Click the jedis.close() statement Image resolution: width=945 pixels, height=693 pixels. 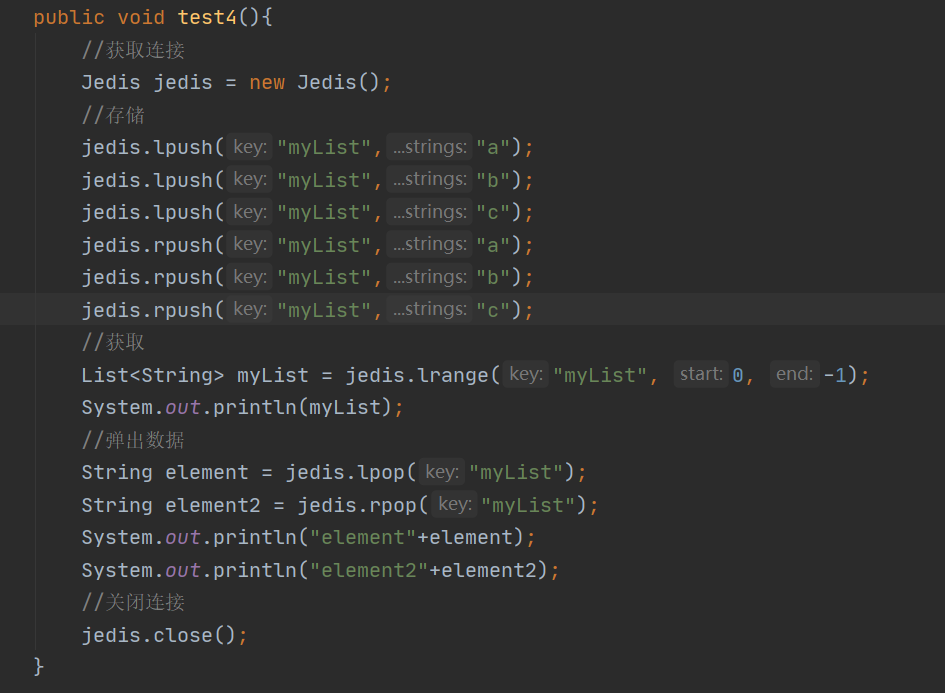(165, 636)
